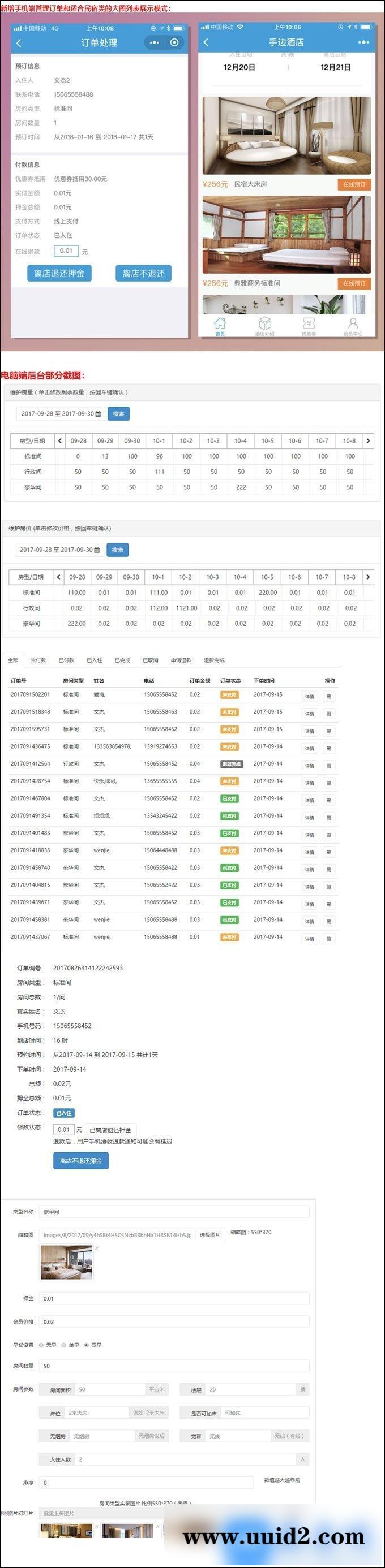Click the blue 离店不退还押金 button
This screenshot has width=385, height=1568.
pos(81,1161)
